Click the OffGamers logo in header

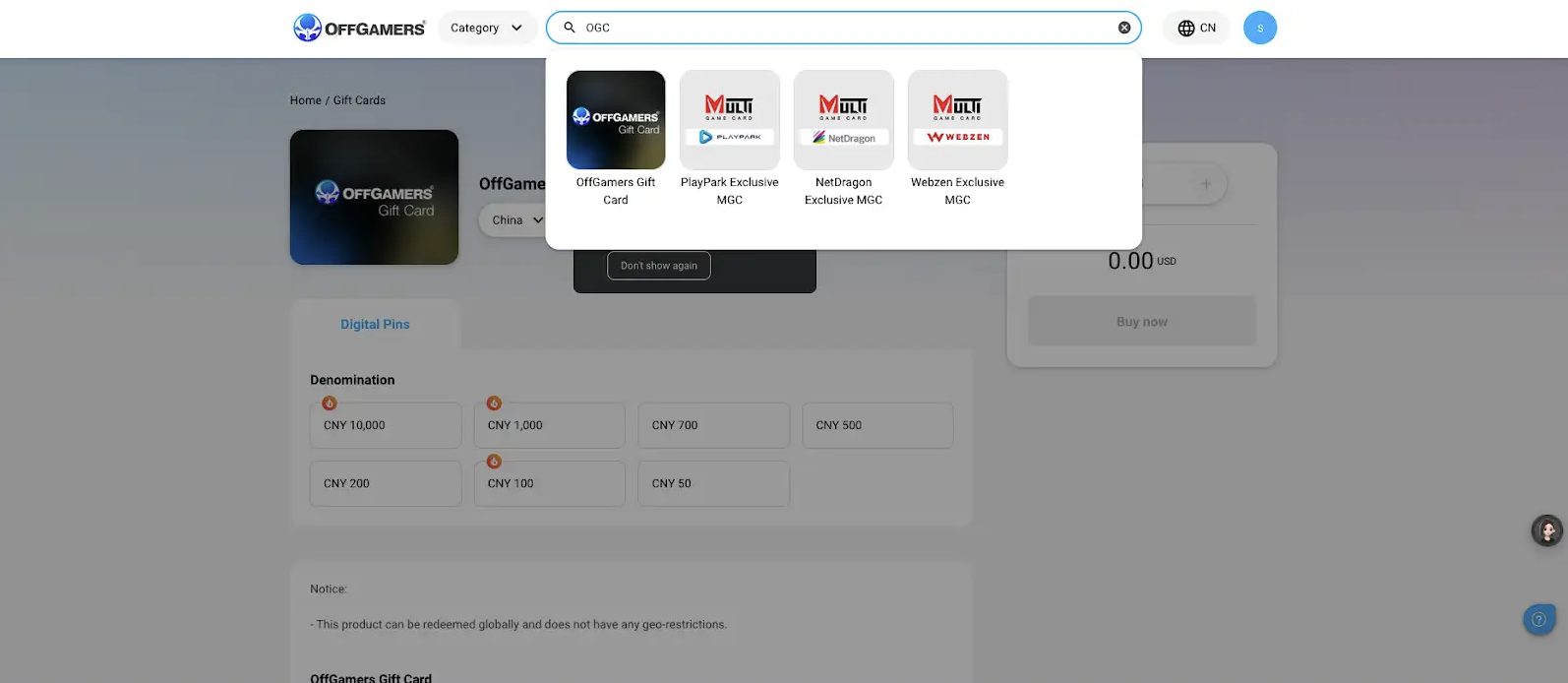click(359, 28)
